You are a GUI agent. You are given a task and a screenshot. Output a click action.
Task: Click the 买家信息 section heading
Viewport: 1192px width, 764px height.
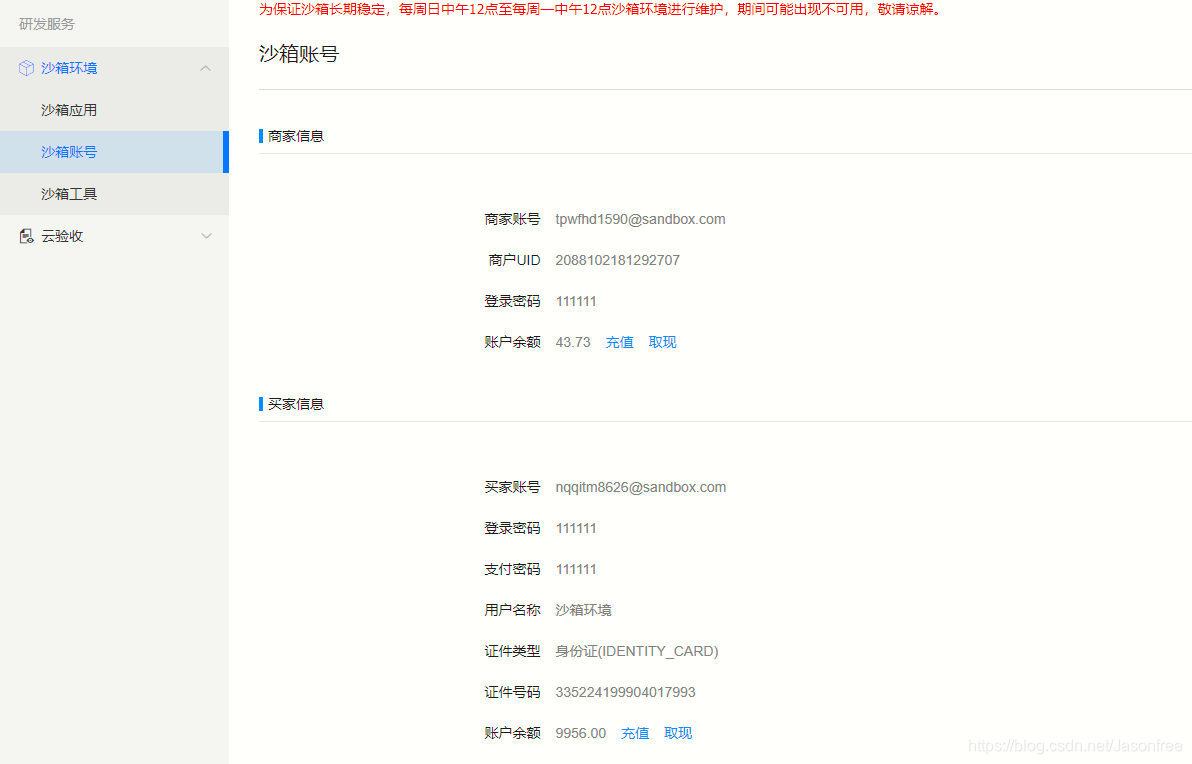point(295,404)
